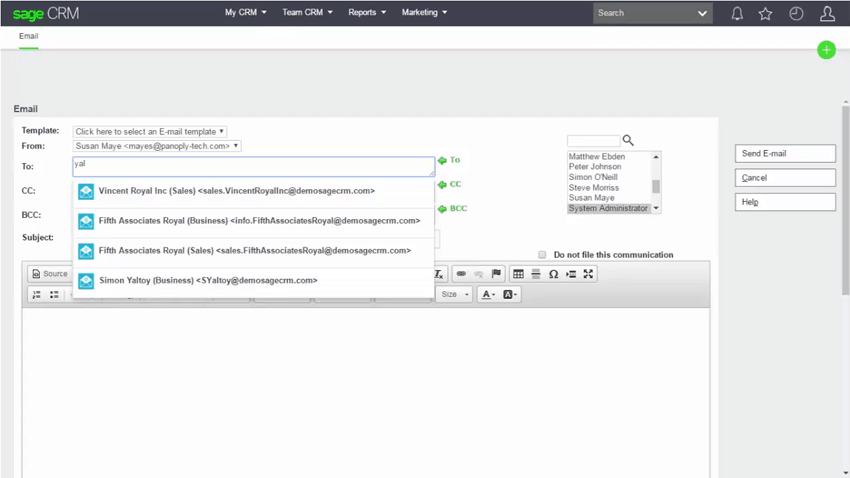Screen dimensions: 850x478
Task: Open the favorites star icon
Action: click(x=765, y=14)
